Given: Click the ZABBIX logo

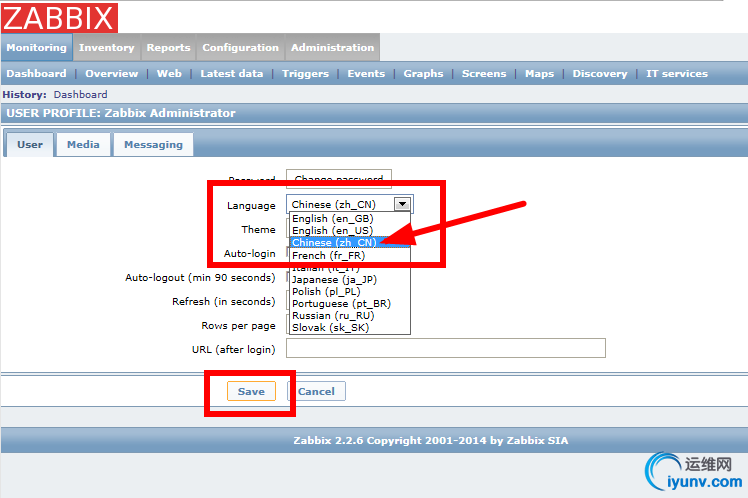Looking at the screenshot, I should 59,18.
